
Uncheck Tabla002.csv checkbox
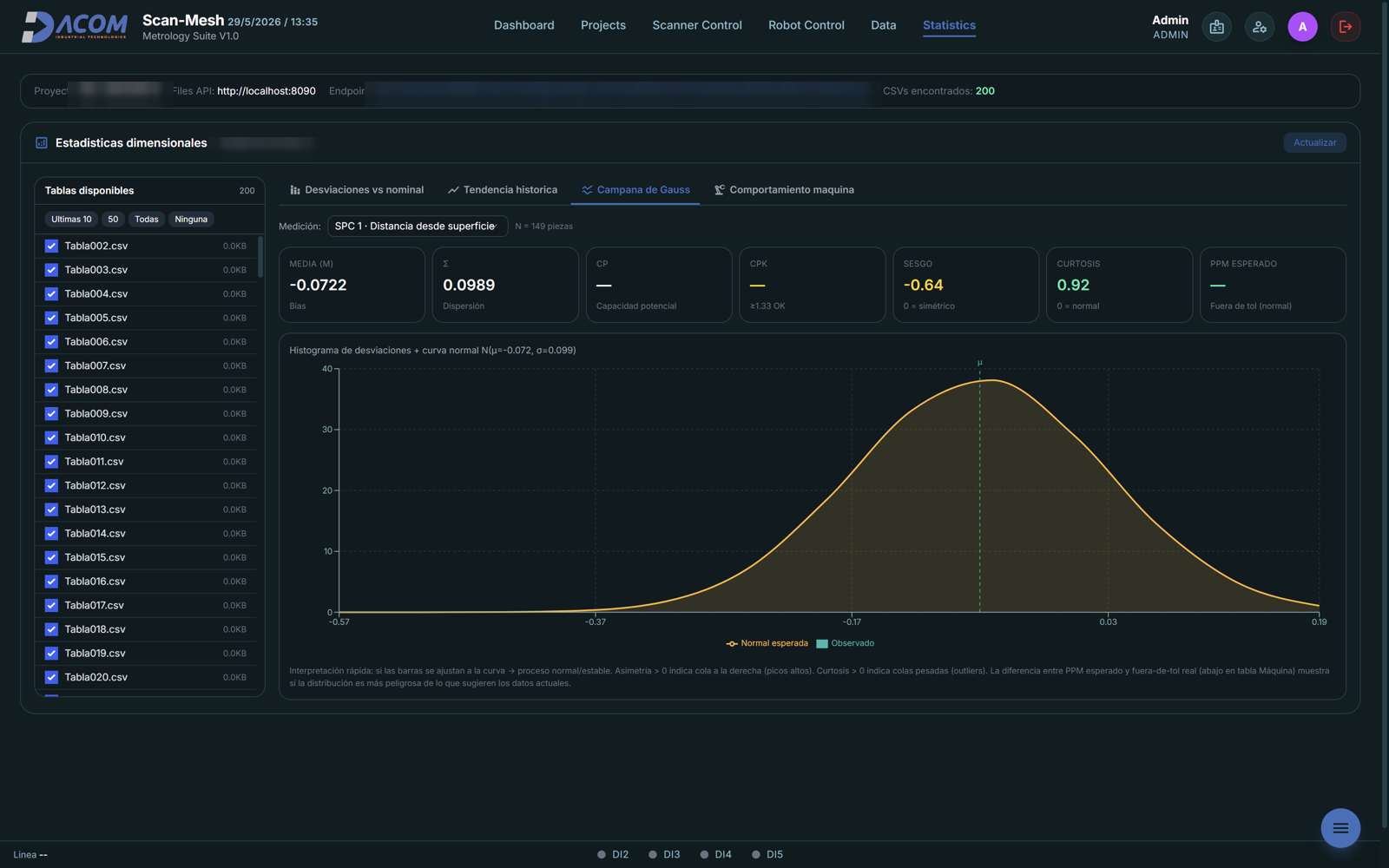point(51,247)
